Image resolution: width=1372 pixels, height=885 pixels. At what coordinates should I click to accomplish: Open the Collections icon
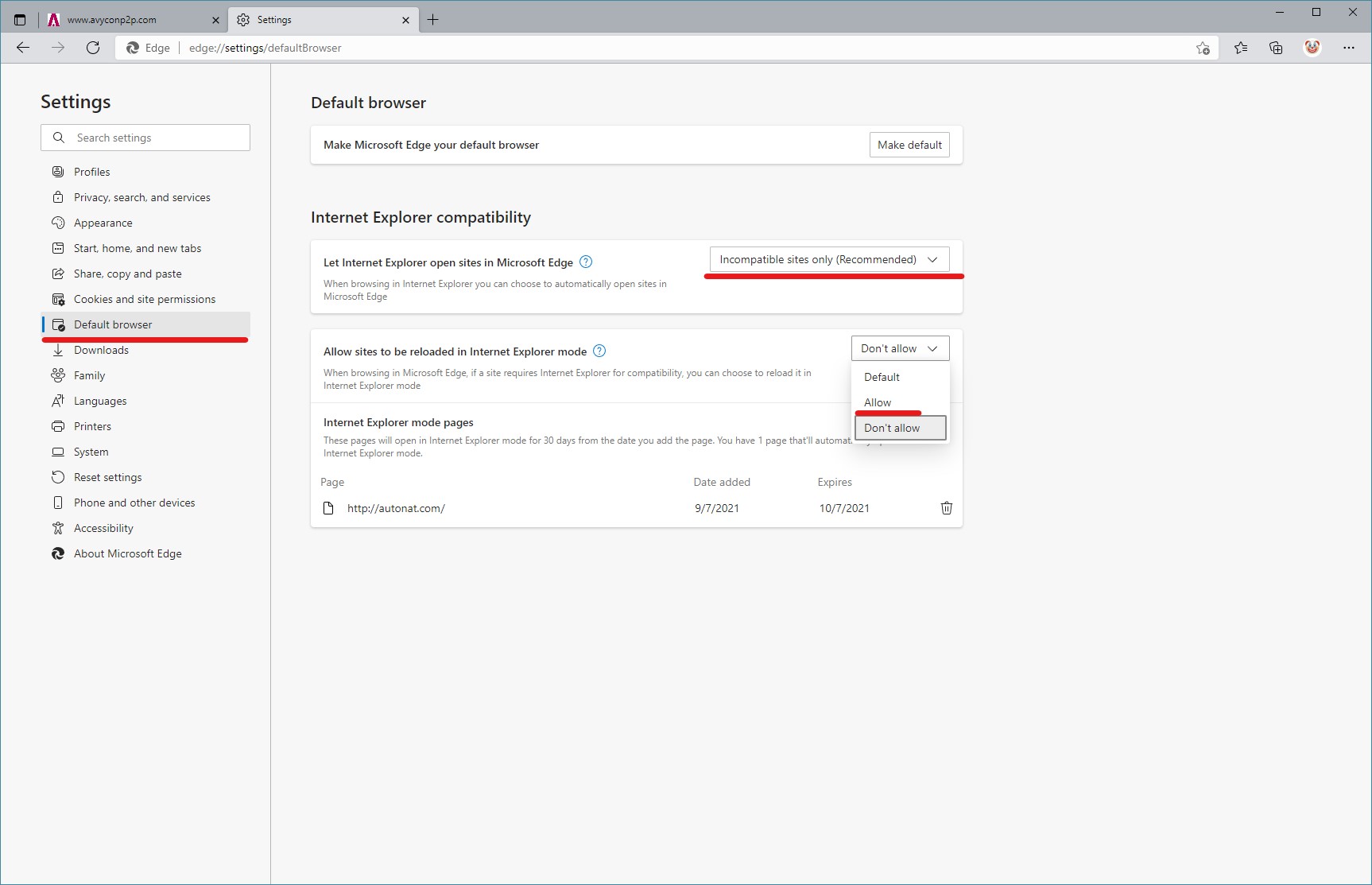(1276, 48)
